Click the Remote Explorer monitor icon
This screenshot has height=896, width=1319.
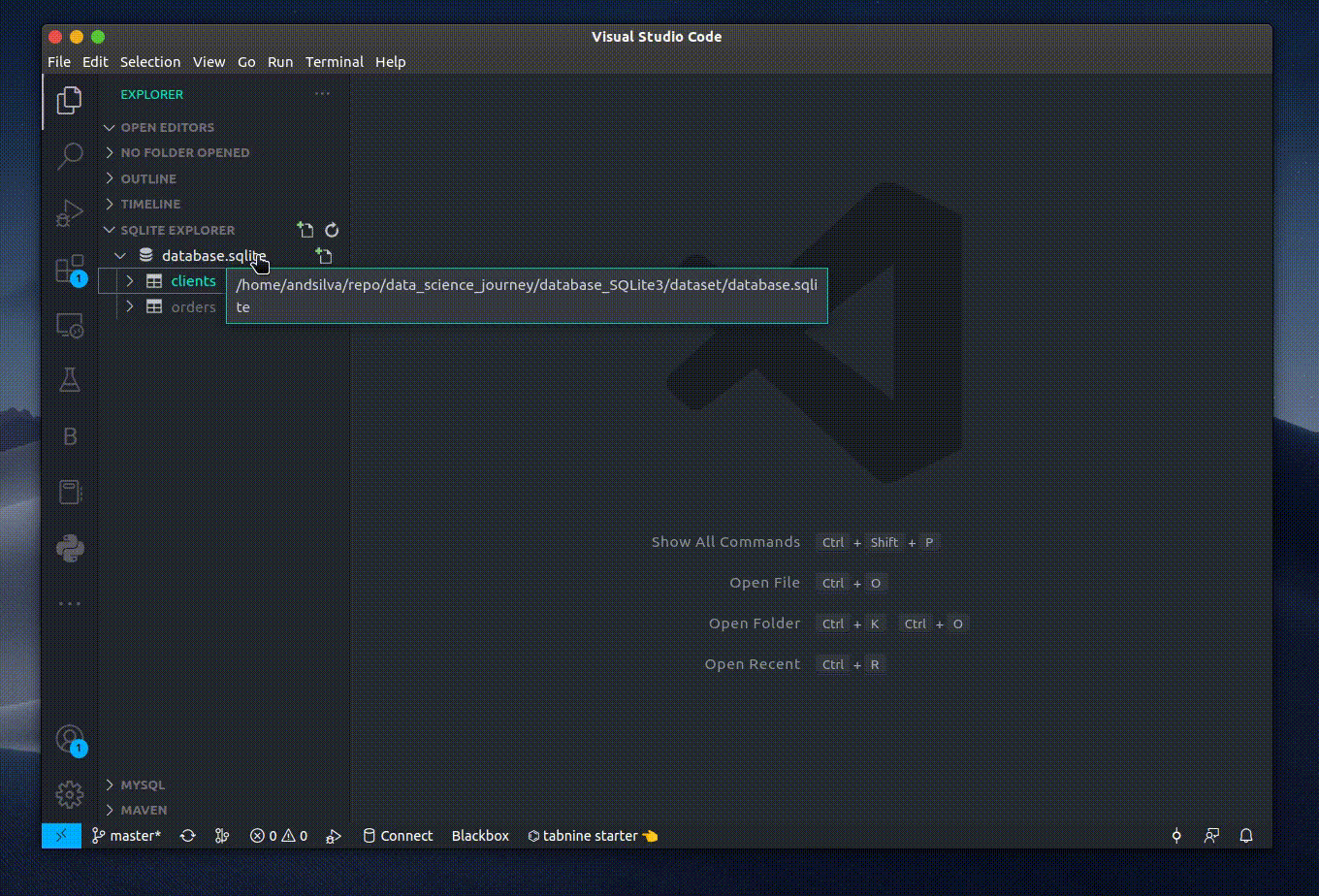click(x=70, y=325)
